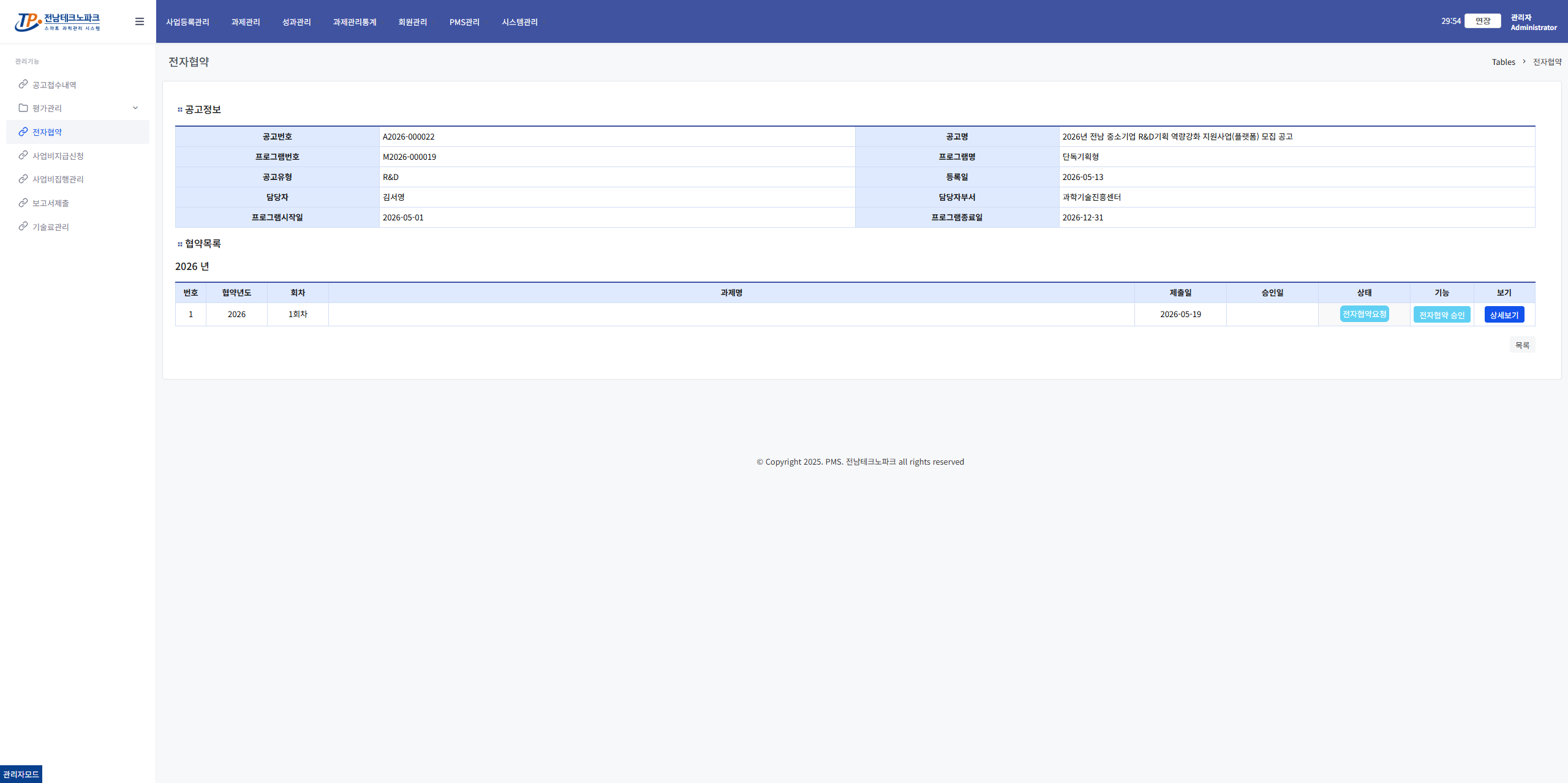This screenshot has width=1568, height=783.
Task: Click the 관리자모드 badge
Action: [x=21, y=774]
